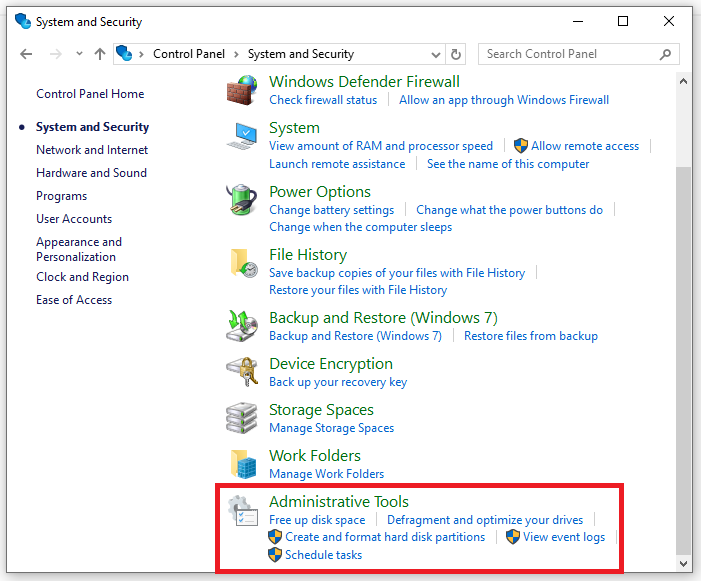Expand the address bar history dropdown

[435, 55]
